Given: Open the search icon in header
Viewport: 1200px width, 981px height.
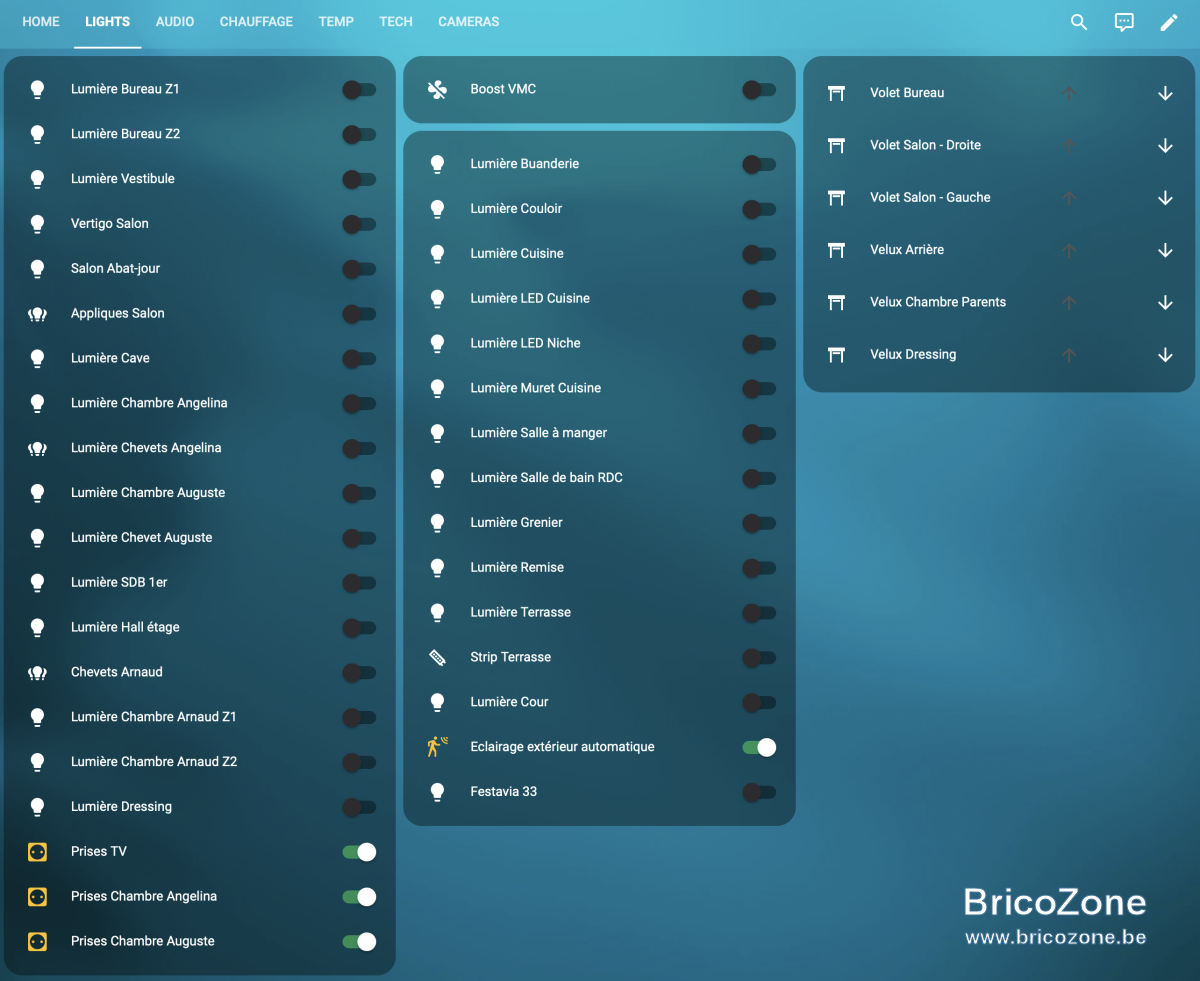Looking at the screenshot, I should (x=1079, y=22).
